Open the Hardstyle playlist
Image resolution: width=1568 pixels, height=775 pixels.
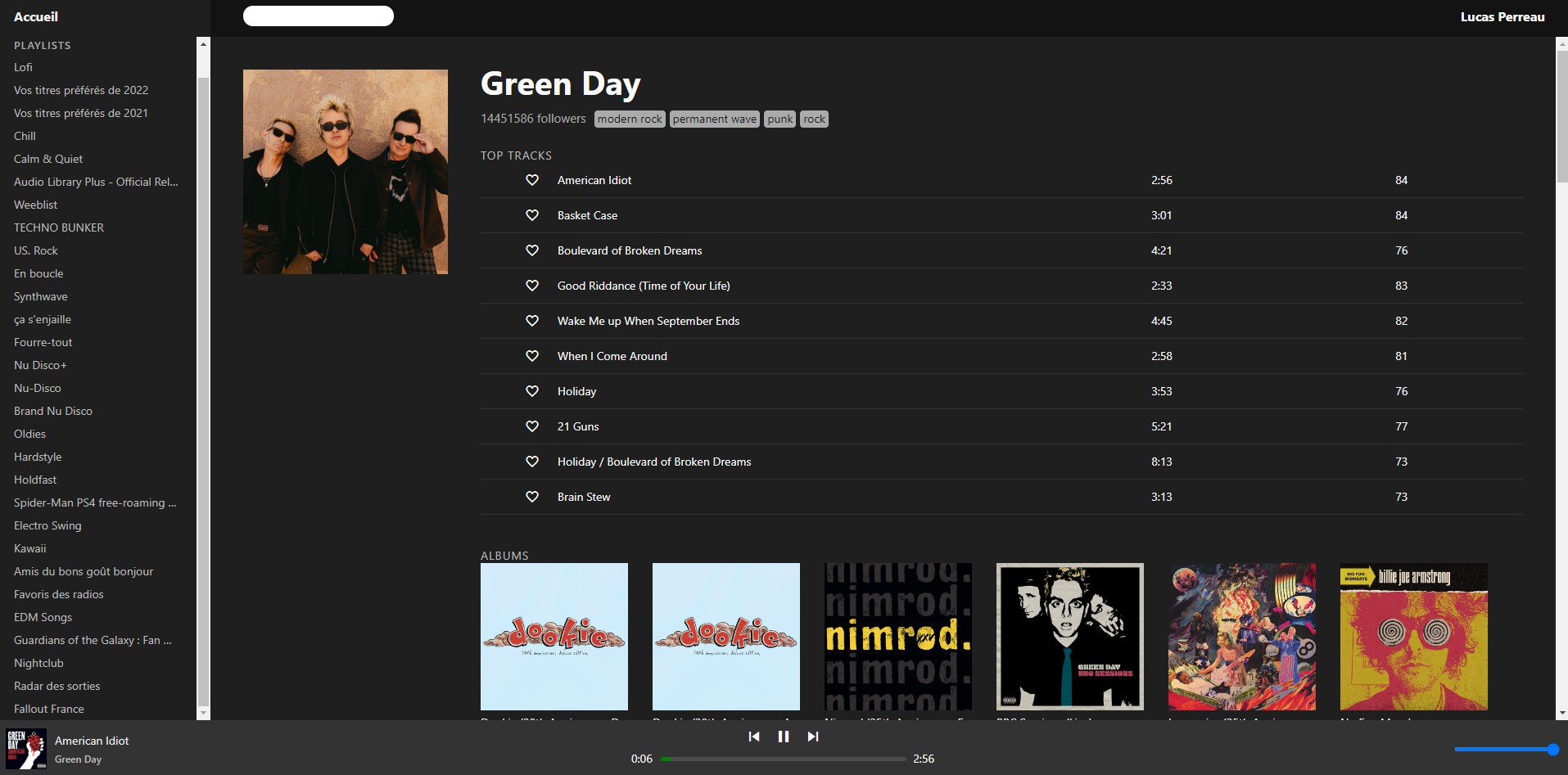(x=38, y=457)
